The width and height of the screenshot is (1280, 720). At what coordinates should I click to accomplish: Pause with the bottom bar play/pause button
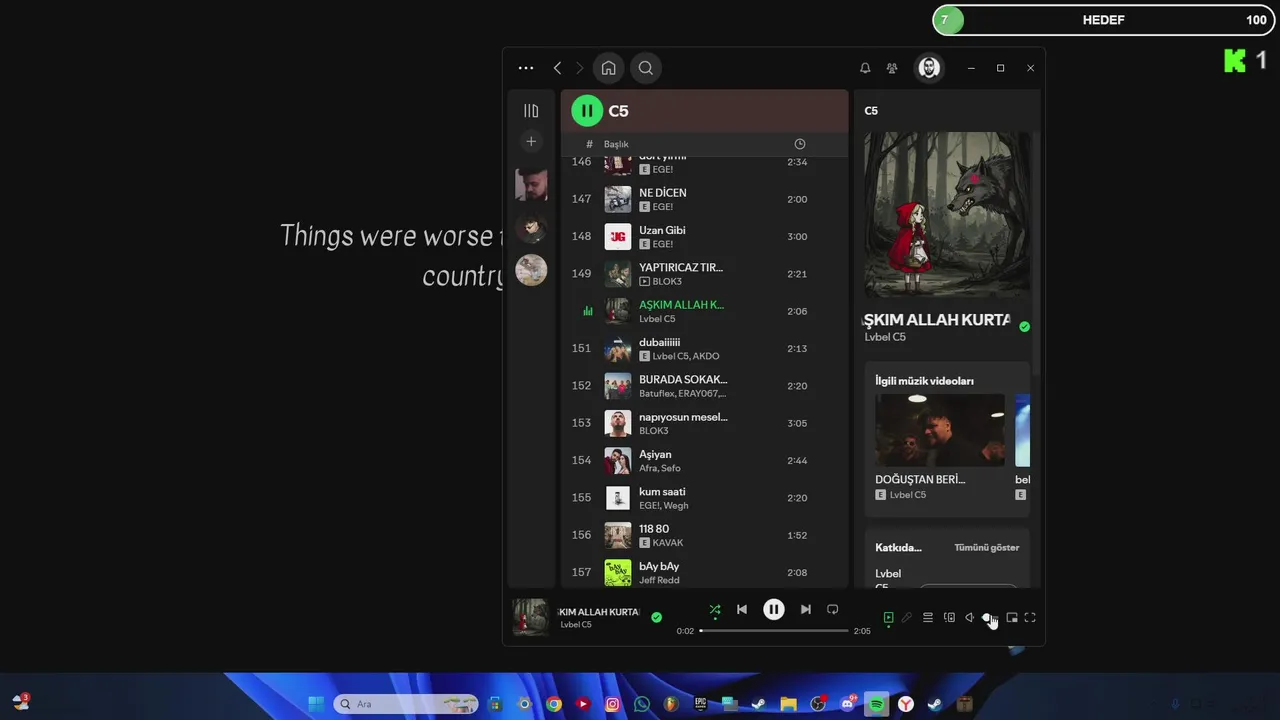pyautogui.click(x=774, y=609)
